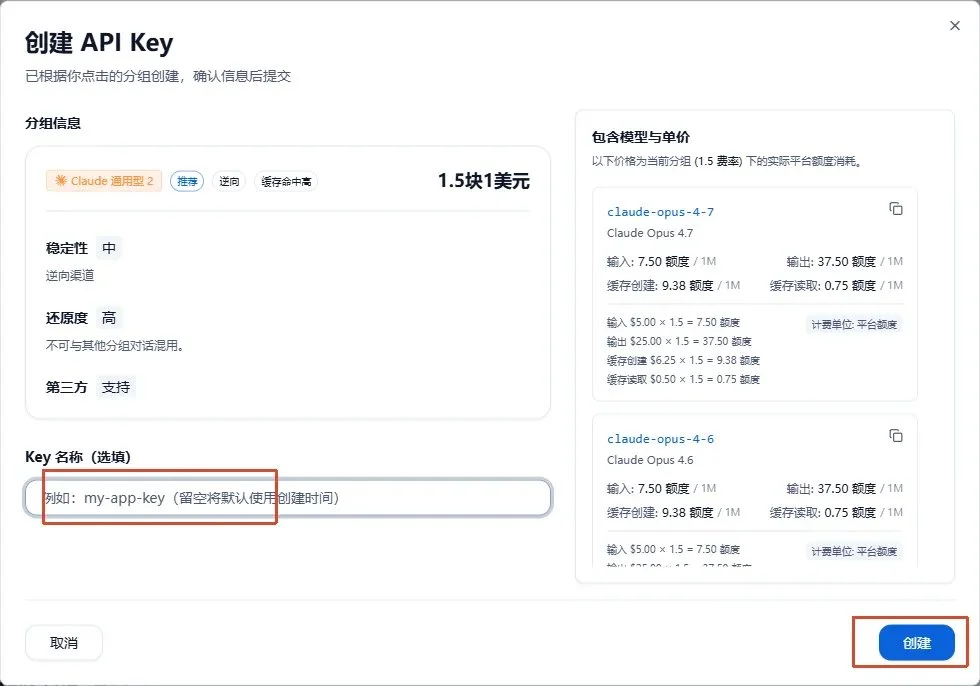
Task: Click the claude-opus-4-7 model id link
Action: [660, 212]
